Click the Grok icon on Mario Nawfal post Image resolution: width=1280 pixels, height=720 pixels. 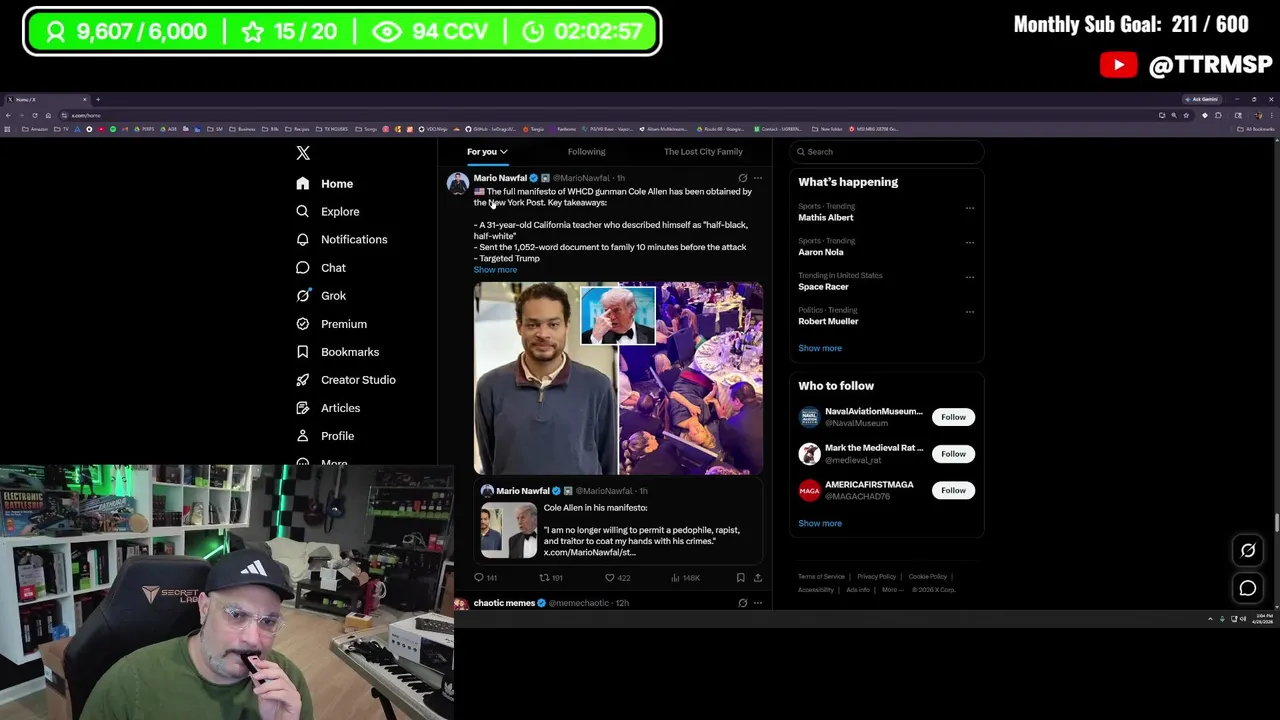point(742,178)
